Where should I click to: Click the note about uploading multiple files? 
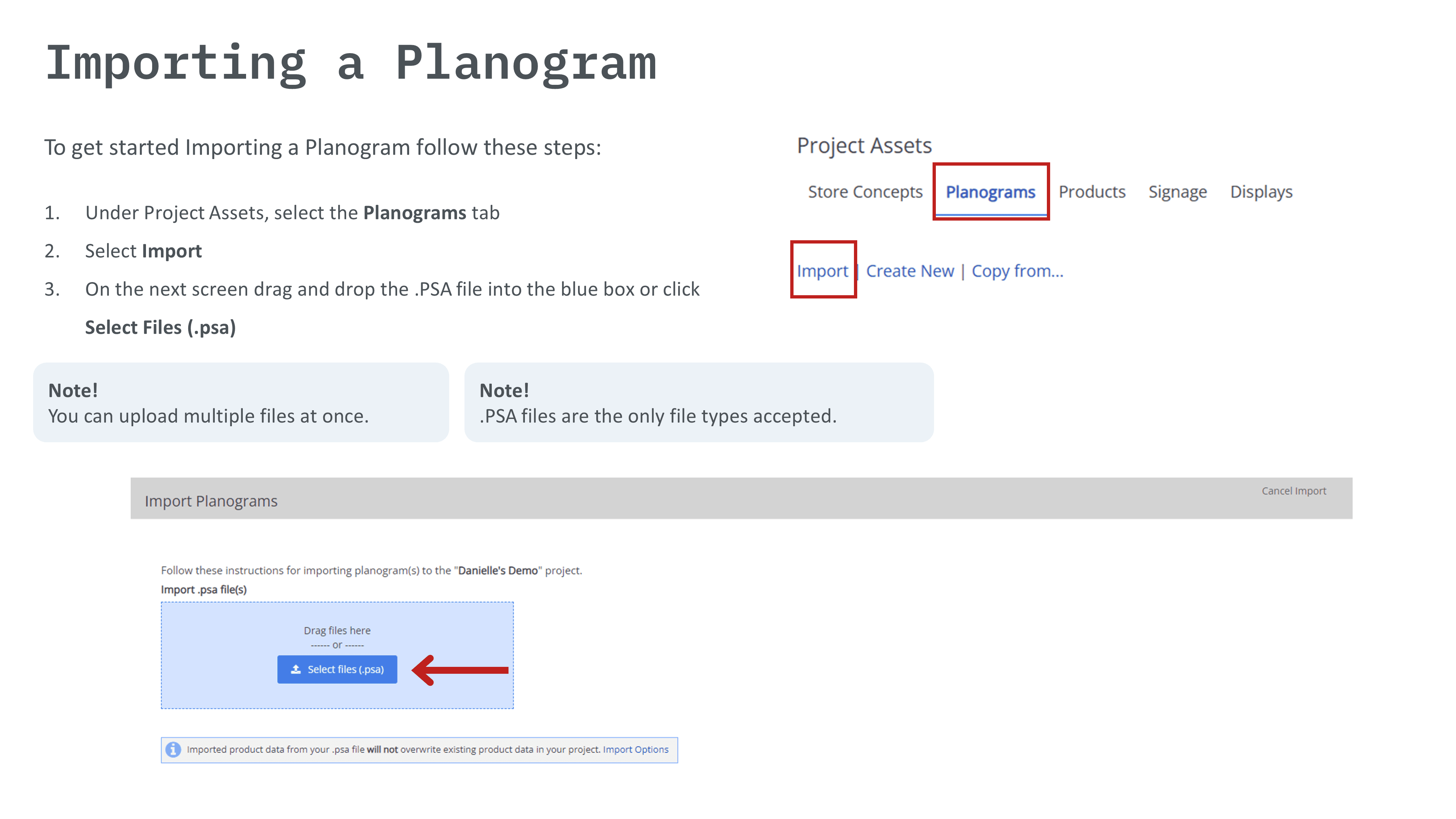[x=241, y=403]
